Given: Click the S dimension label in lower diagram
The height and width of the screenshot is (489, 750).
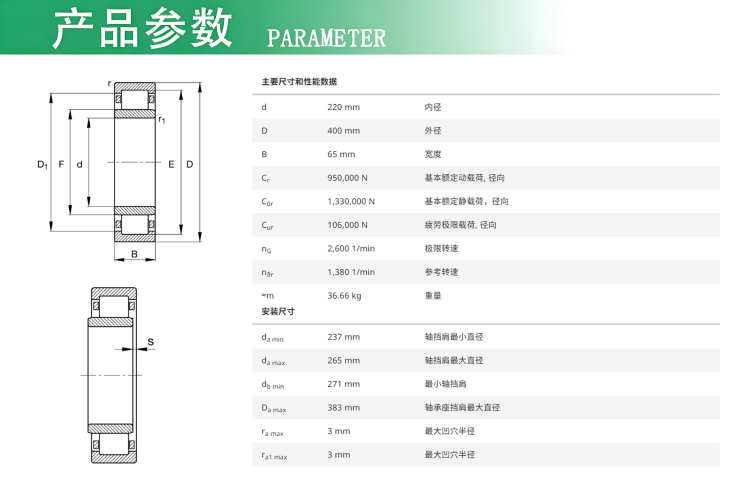Looking at the screenshot, I should (150, 343).
